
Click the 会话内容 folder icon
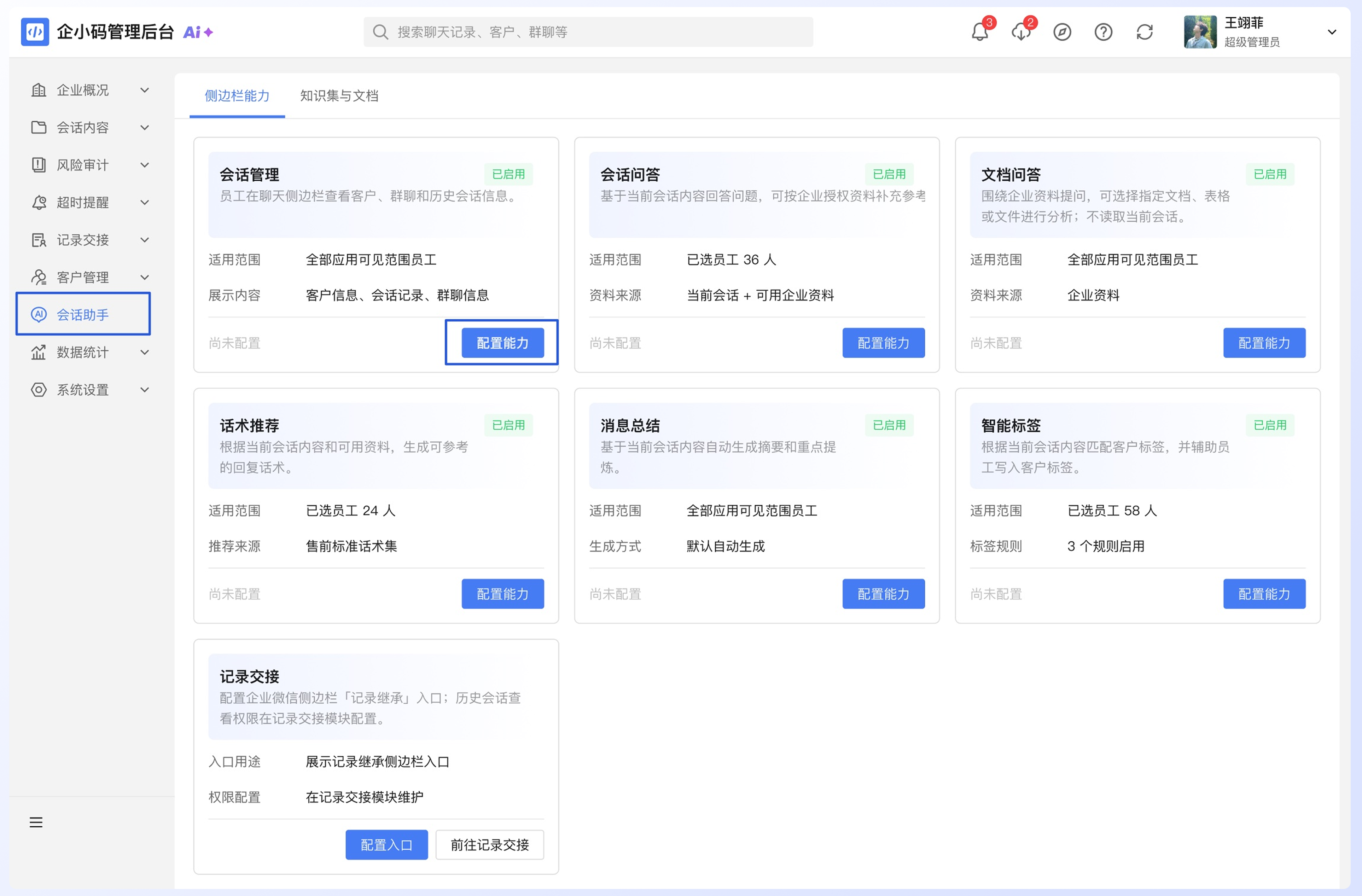click(38, 127)
